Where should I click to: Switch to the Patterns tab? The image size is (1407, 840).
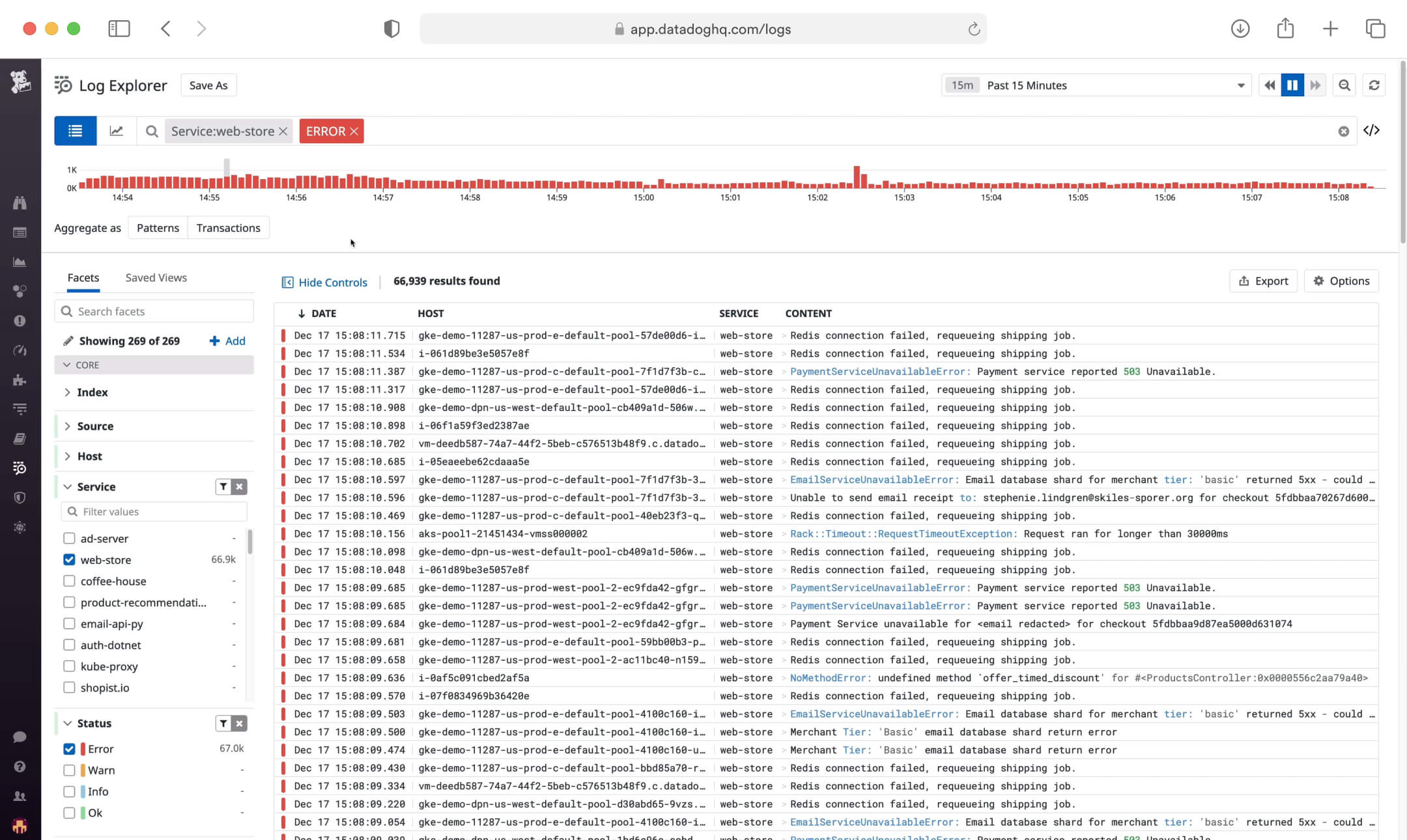[x=158, y=228]
